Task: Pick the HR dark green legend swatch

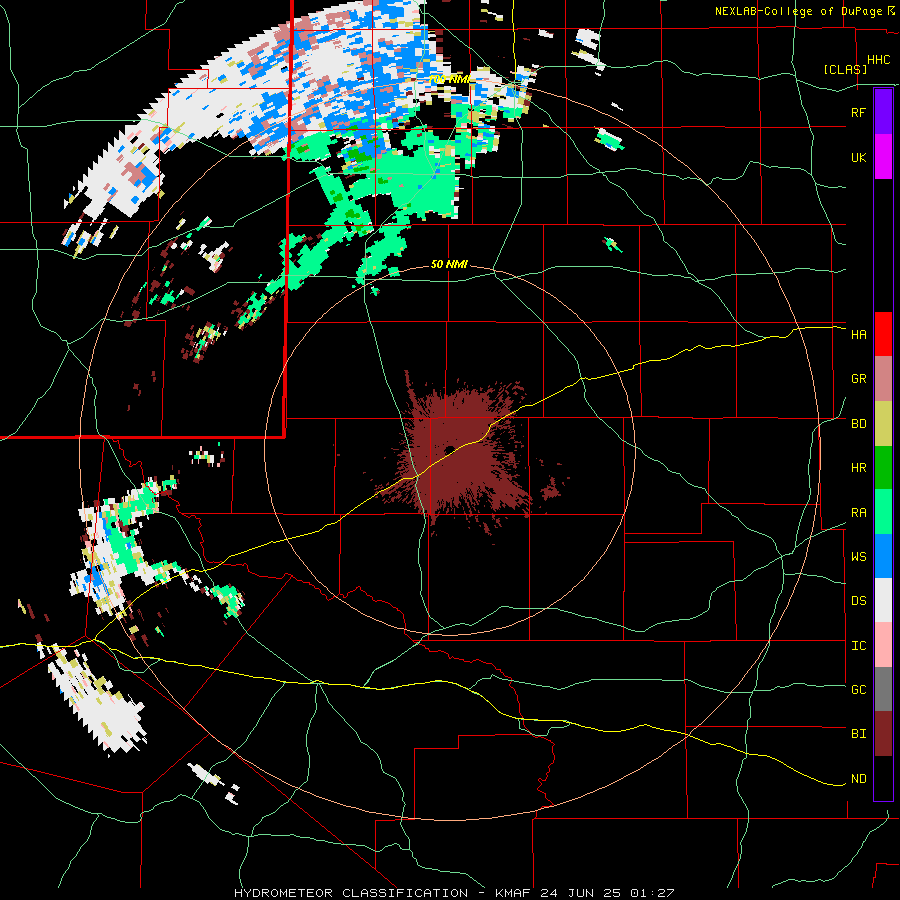Action: (883, 468)
